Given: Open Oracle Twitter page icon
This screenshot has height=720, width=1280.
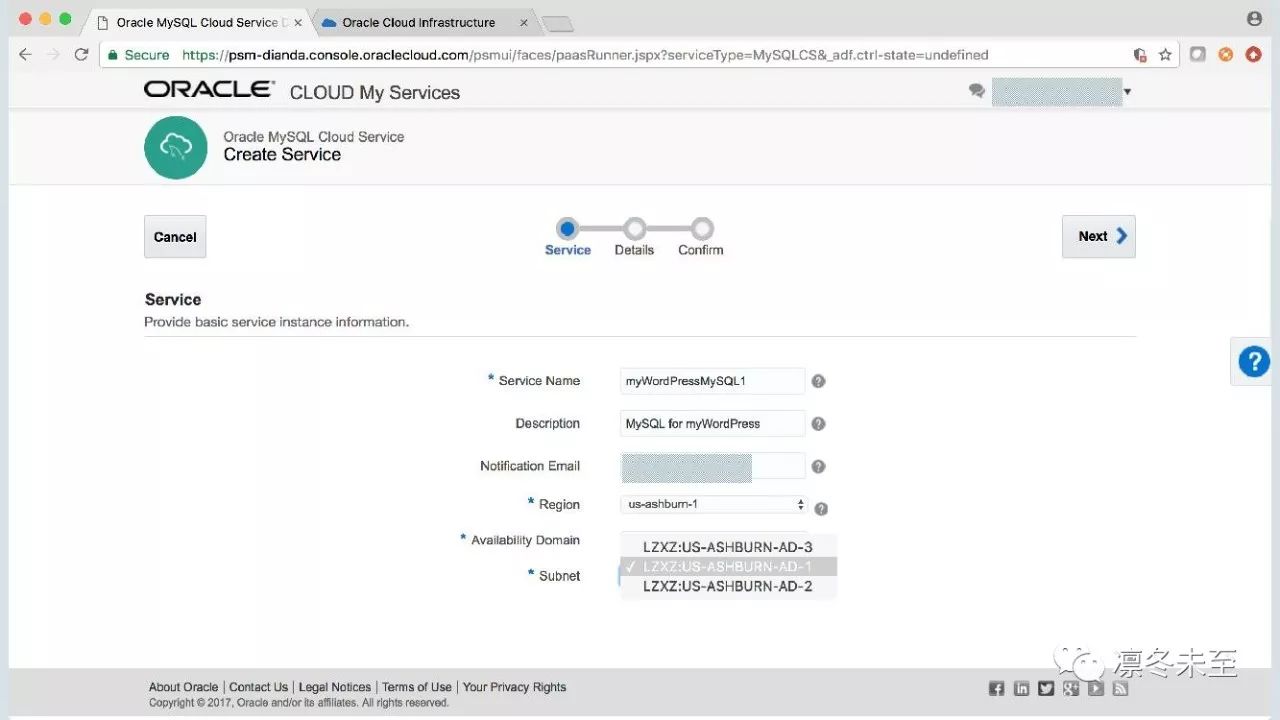Looking at the screenshot, I should 1046,688.
